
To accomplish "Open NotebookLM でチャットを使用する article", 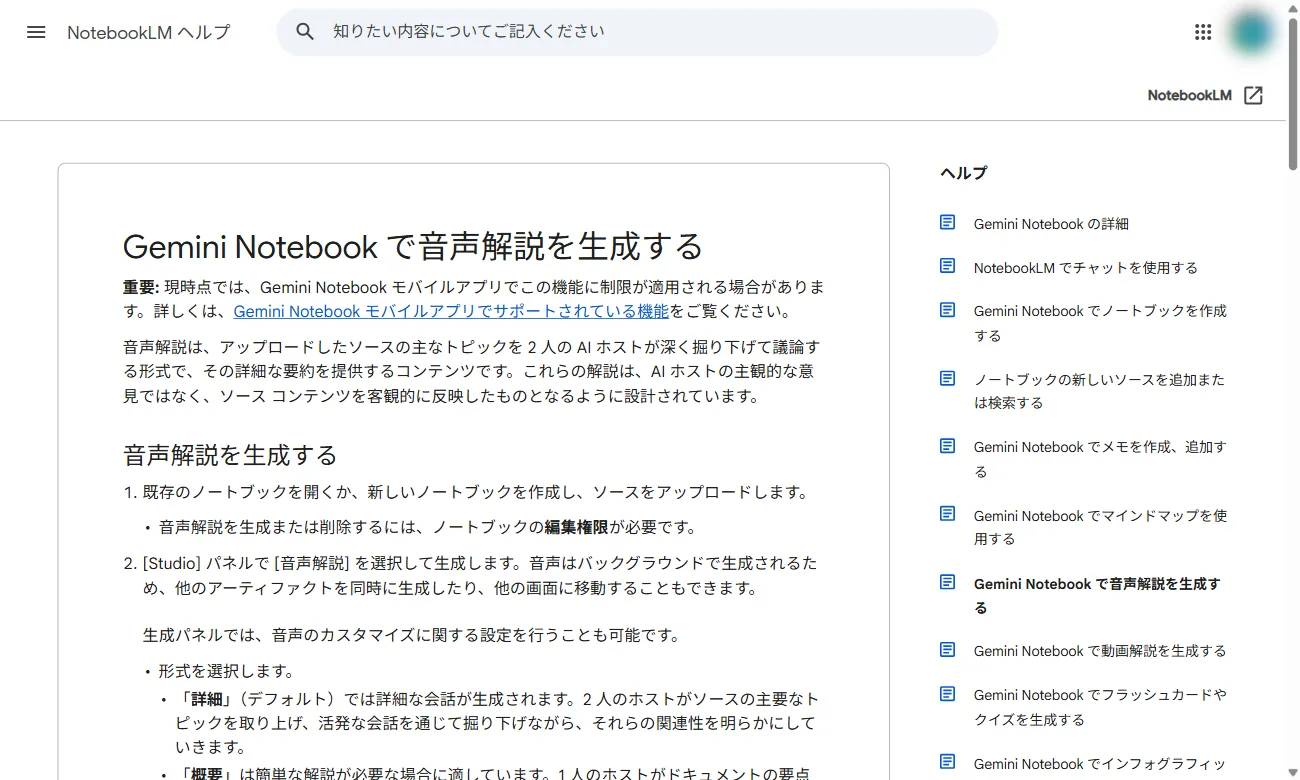I will coord(1085,268).
